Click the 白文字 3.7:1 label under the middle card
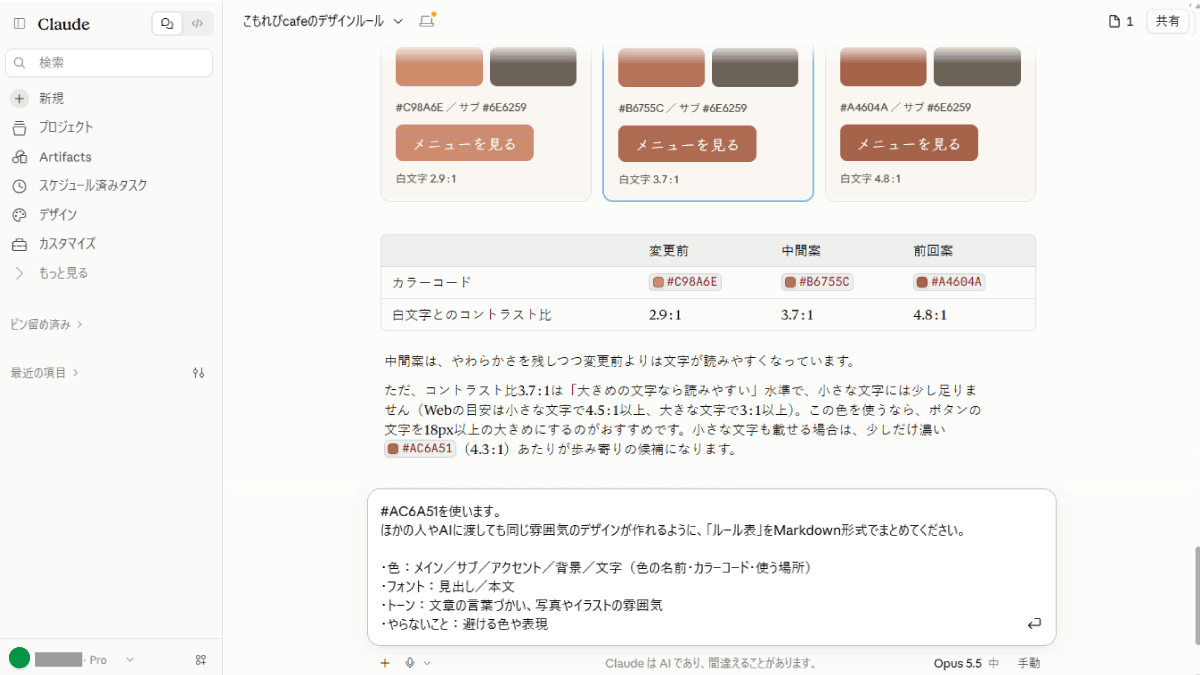The image size is (1200, 675). click(x=649, y=180)
